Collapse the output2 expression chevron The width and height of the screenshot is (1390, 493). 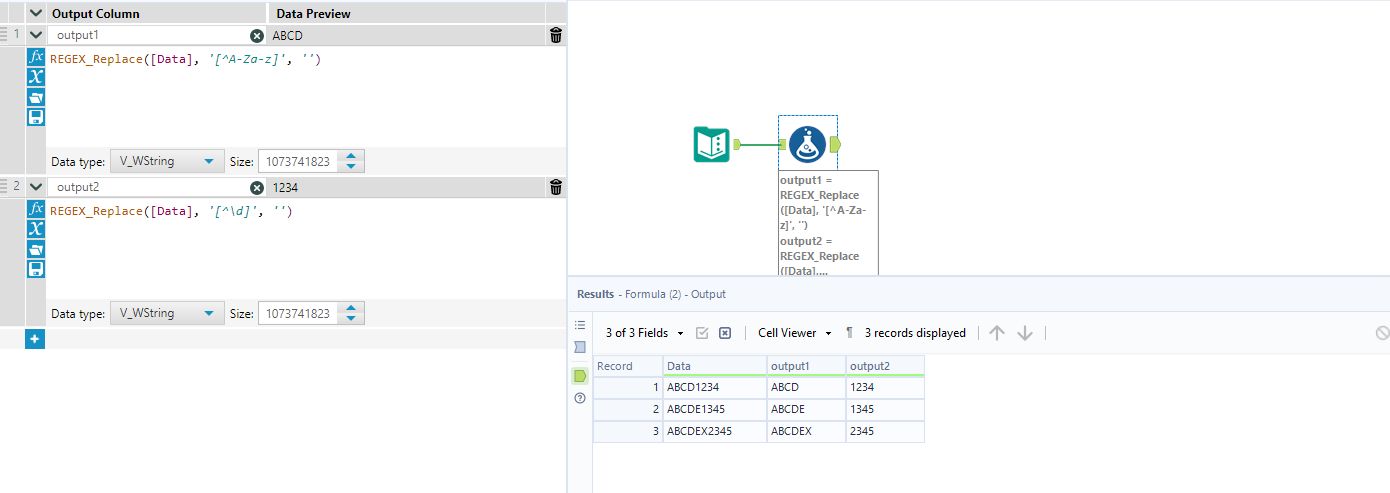pyautogui.click(x=36, y=187)
